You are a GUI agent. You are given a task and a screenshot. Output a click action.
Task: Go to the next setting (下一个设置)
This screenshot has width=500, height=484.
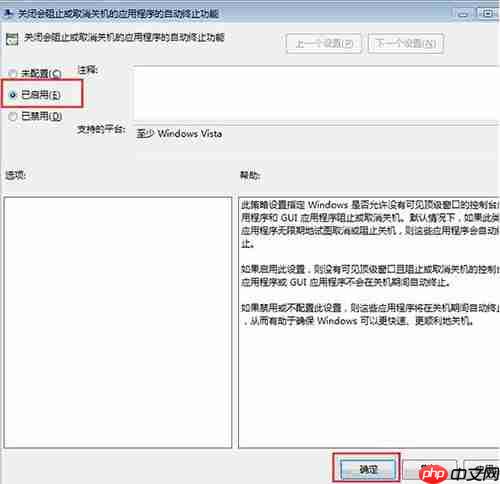coord(406,43)
